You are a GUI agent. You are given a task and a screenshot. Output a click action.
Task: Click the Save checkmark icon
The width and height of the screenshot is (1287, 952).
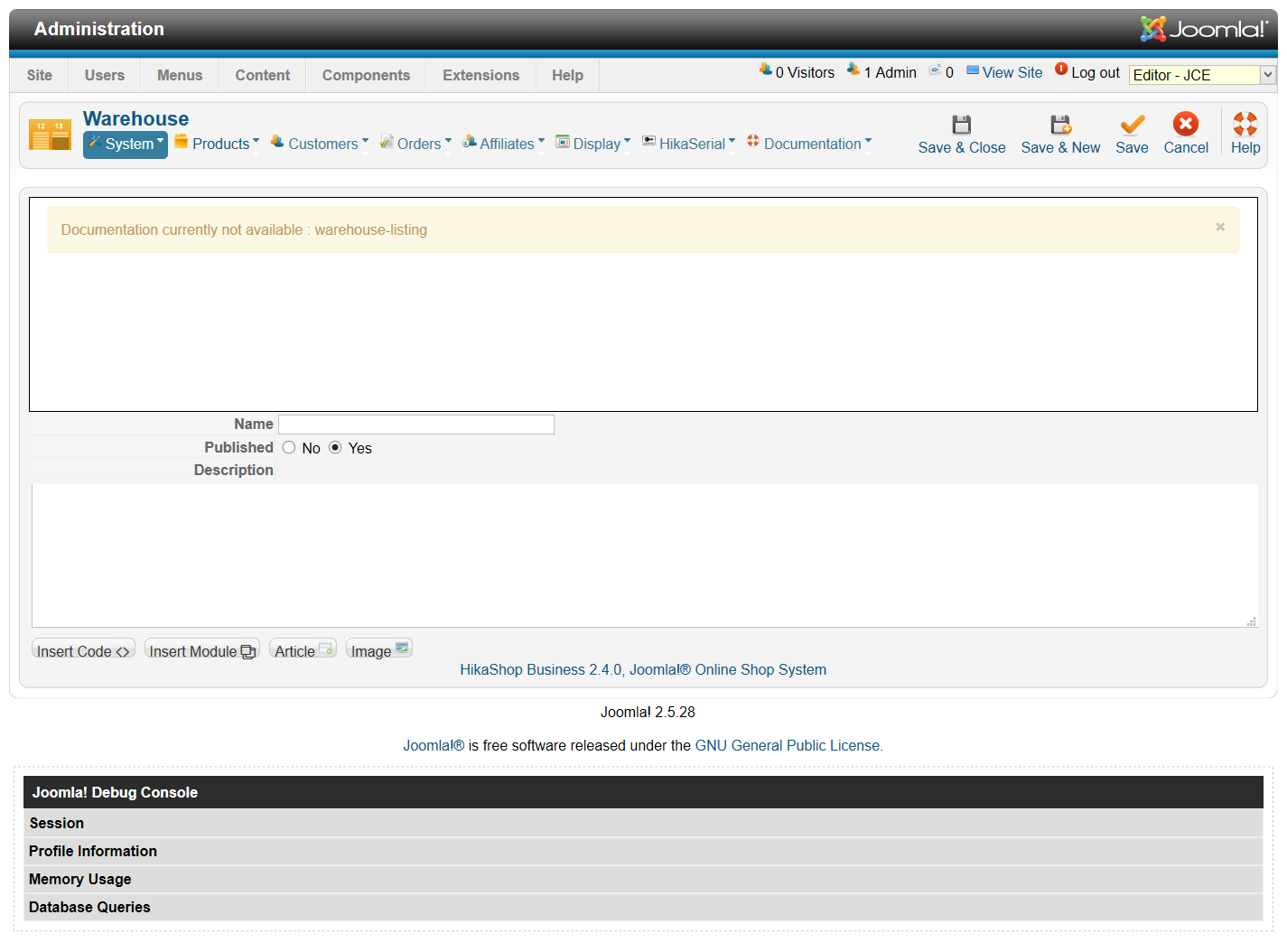pyautogui.click(x=1132, y=125)
